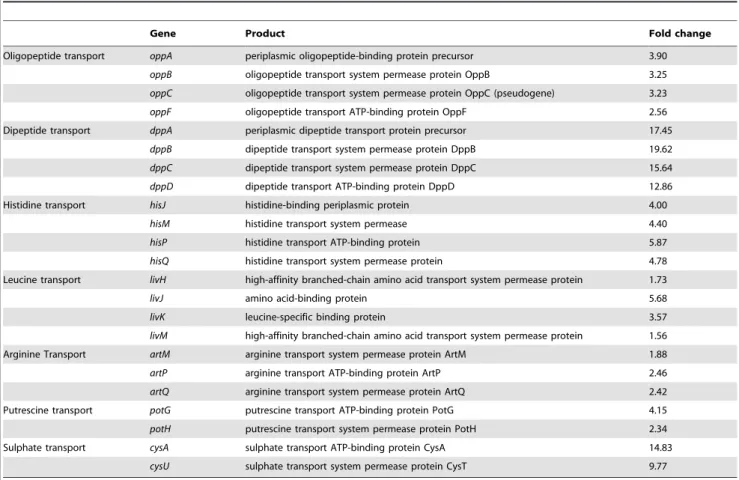This screenshot has width=739, height=480.
Task: Click the fold change value 14.83
Action: coord(660,447)
